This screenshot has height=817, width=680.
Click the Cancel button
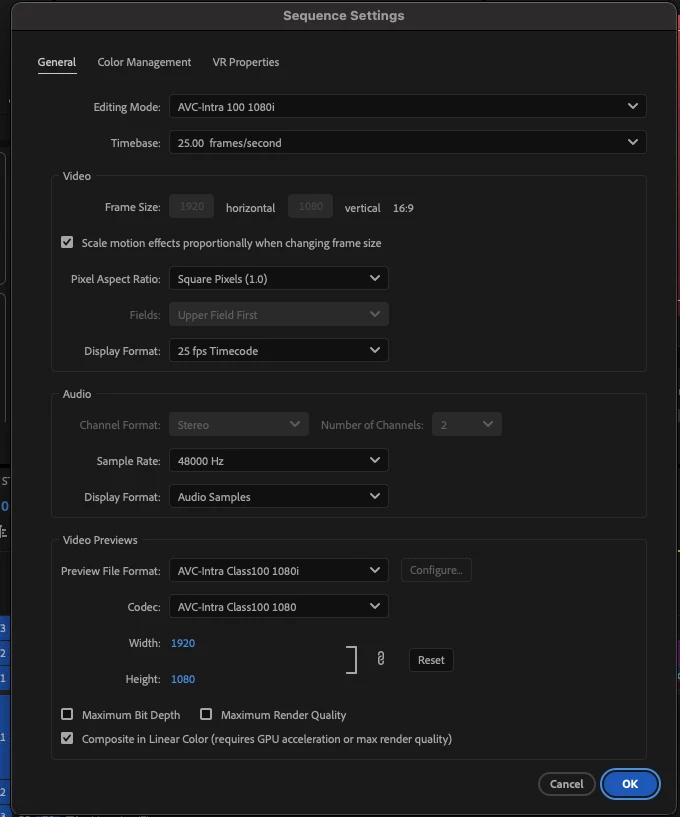[x=566, y=784]
